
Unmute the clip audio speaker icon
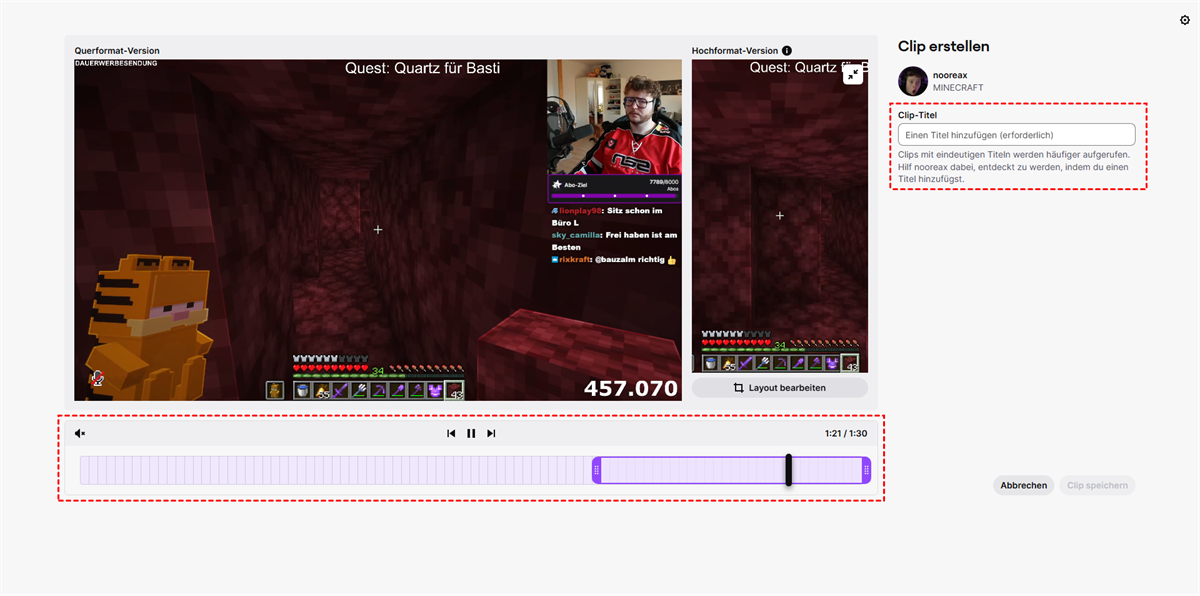(80, 433)
